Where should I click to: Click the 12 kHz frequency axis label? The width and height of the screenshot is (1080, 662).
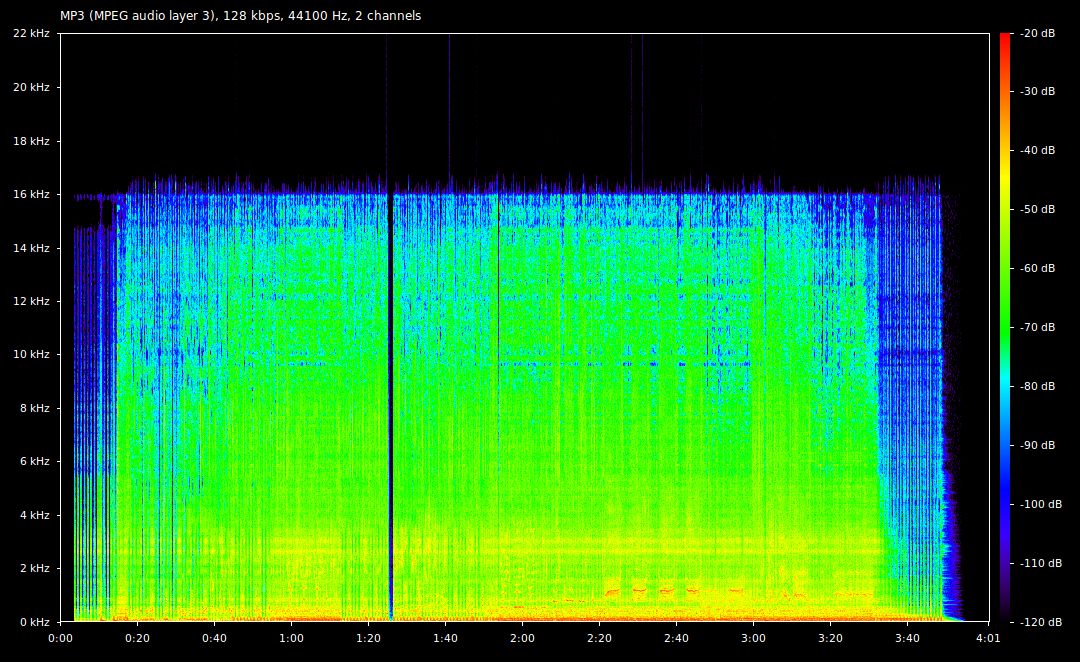coord(32,301)
